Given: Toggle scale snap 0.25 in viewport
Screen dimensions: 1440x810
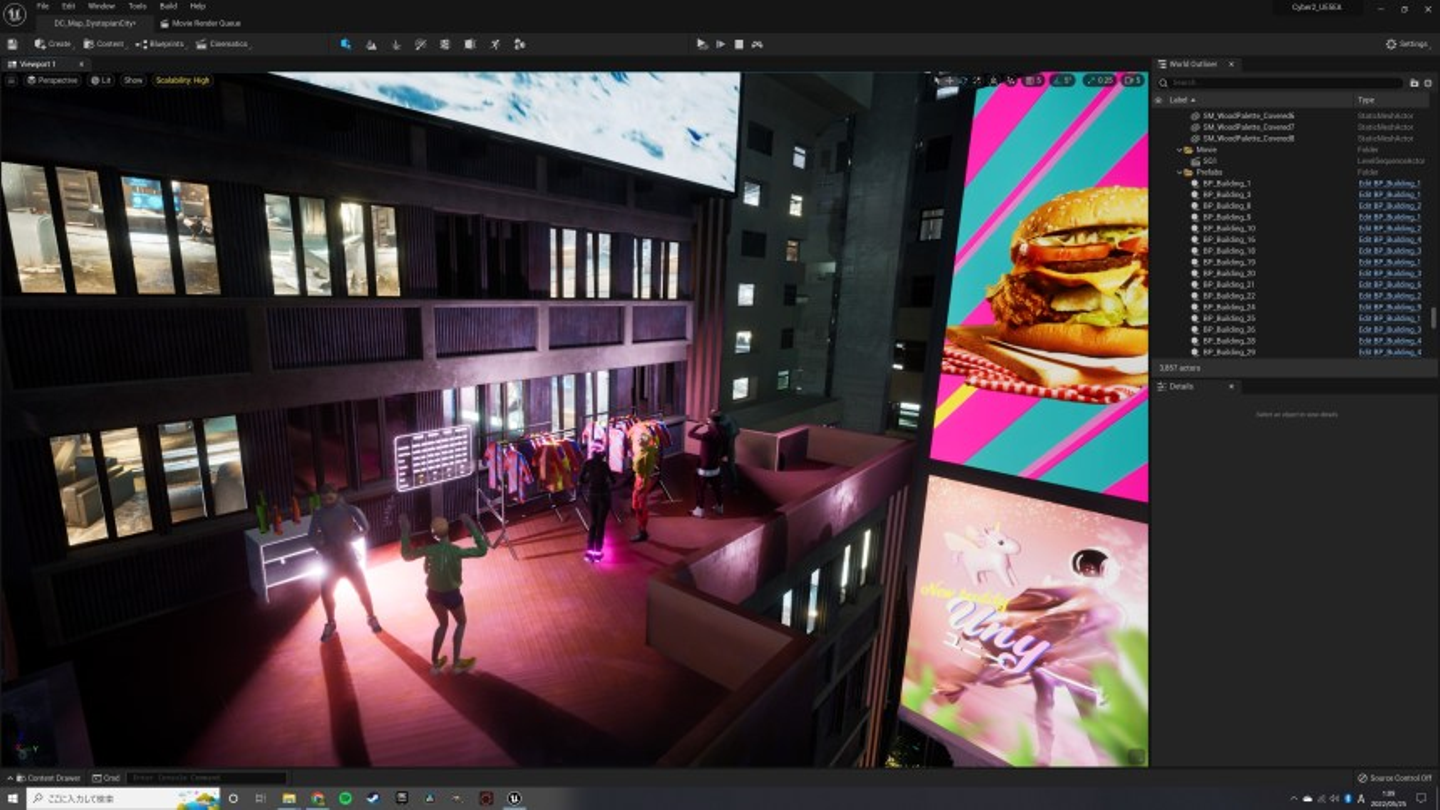Looking at the screenshot, I should coord(1098,80).
